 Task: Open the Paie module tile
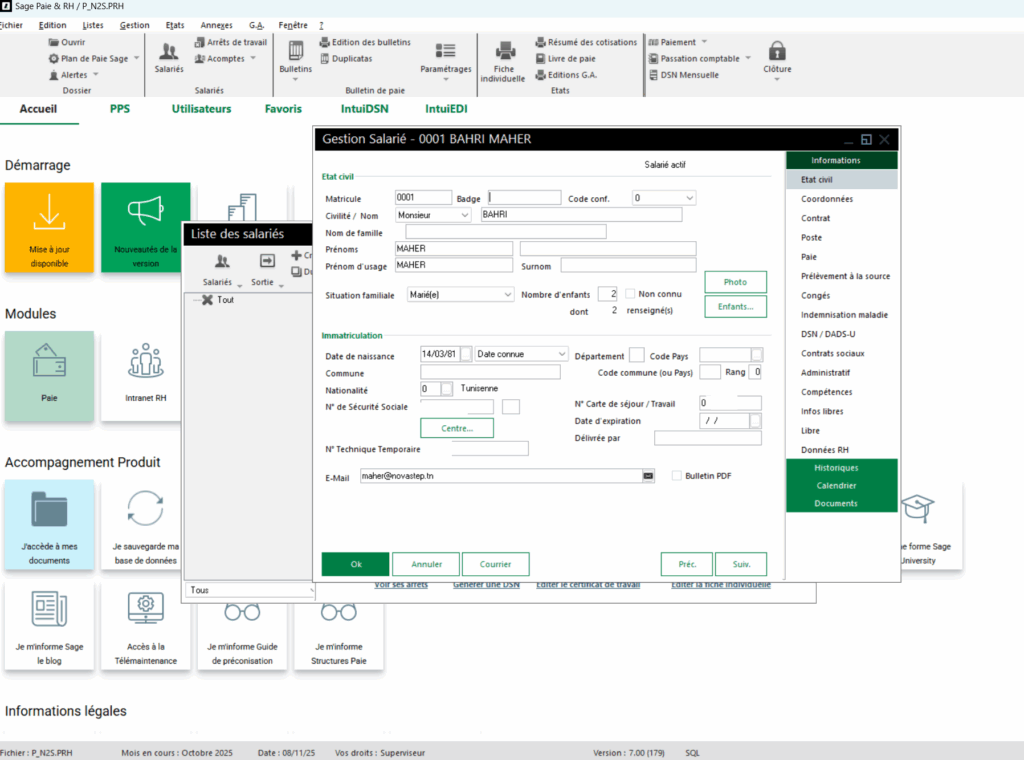[49, 376]
